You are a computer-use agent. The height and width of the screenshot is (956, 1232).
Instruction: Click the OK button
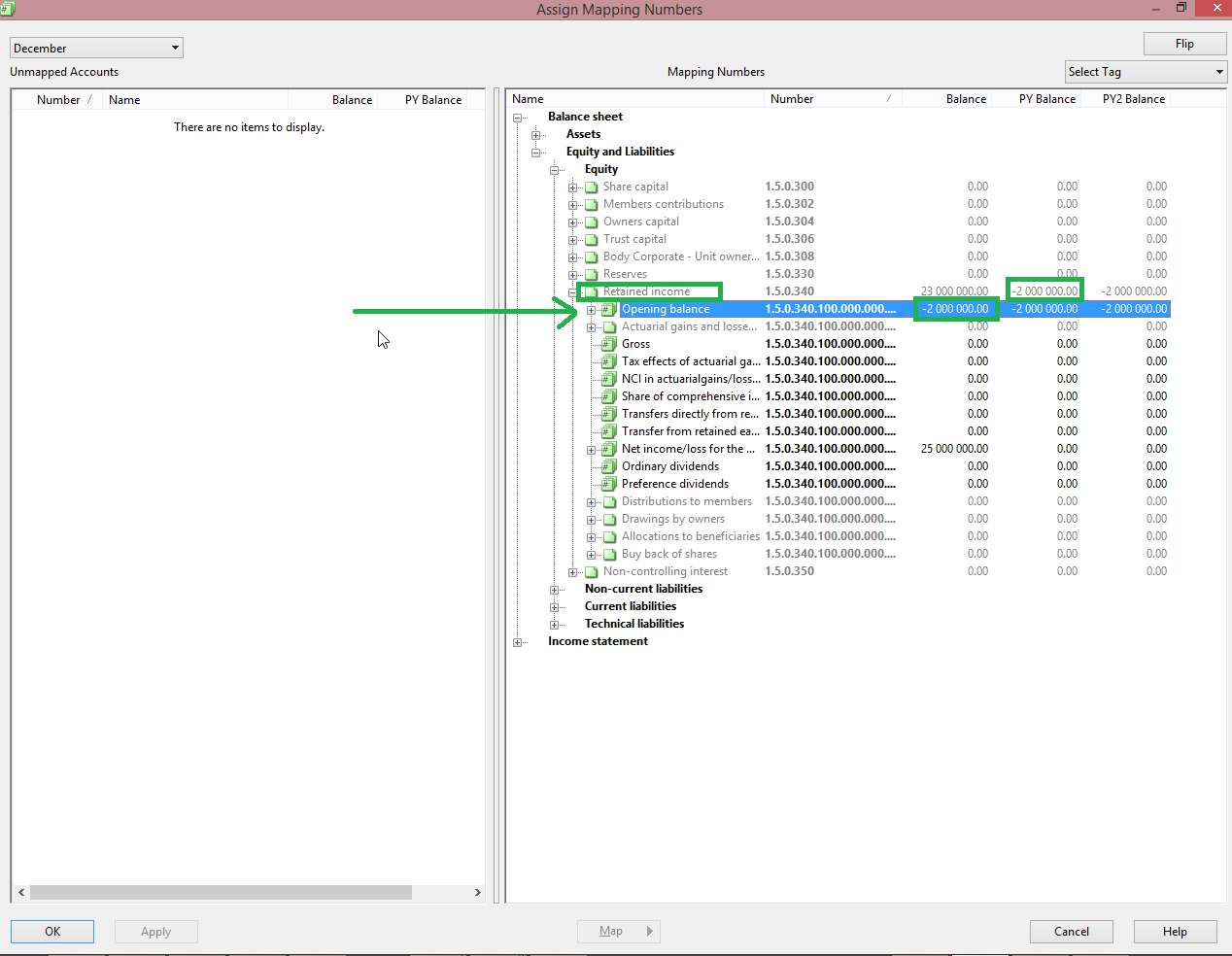coord(52,932)
